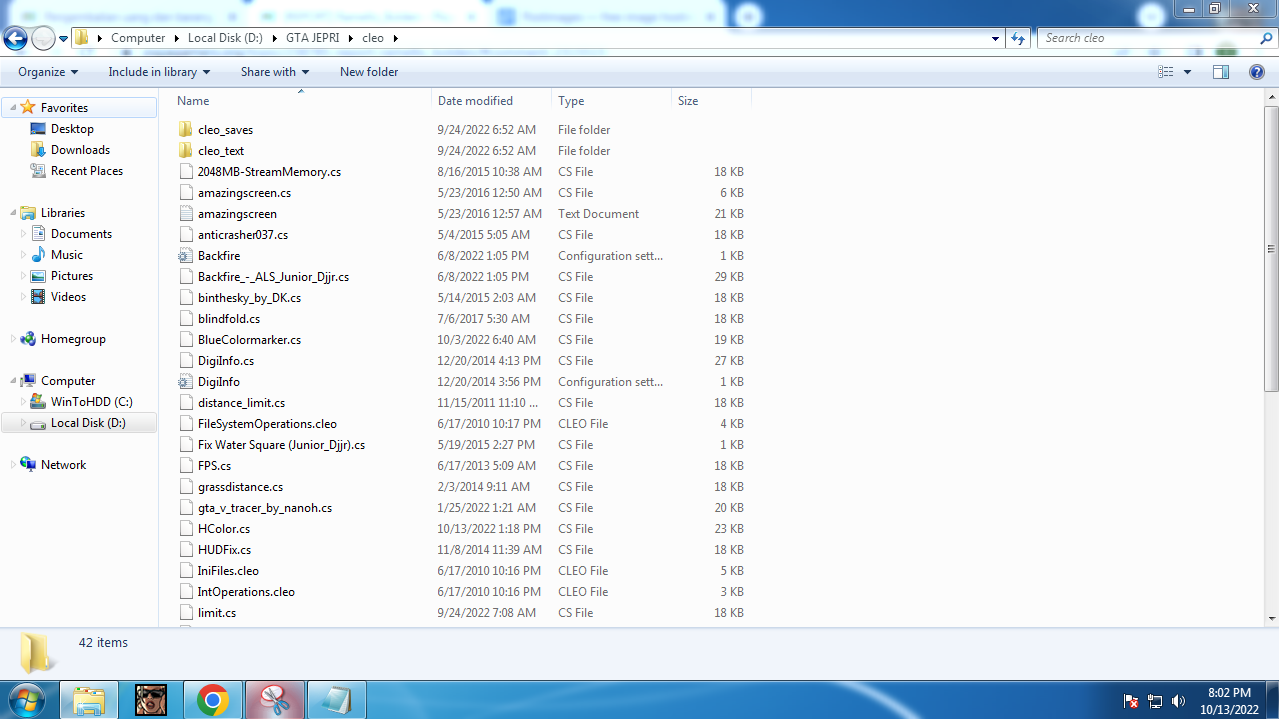Click the Search cleo input field
The height and width of the screenshot is (719, 1279).
click(1145, 38)
